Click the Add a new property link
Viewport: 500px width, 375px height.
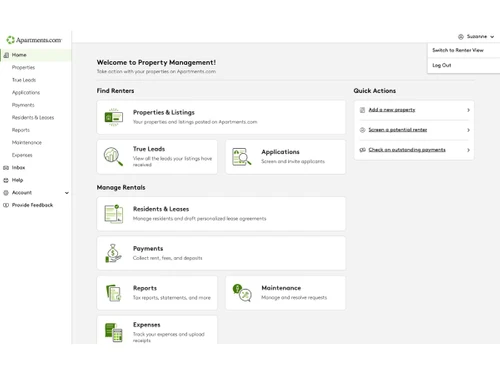[x=392, y=110]
